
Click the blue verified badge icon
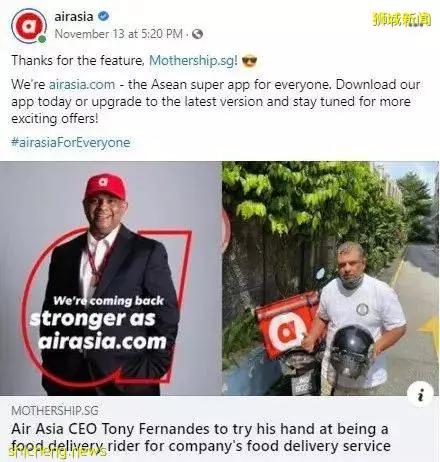[x=104, y=16]
